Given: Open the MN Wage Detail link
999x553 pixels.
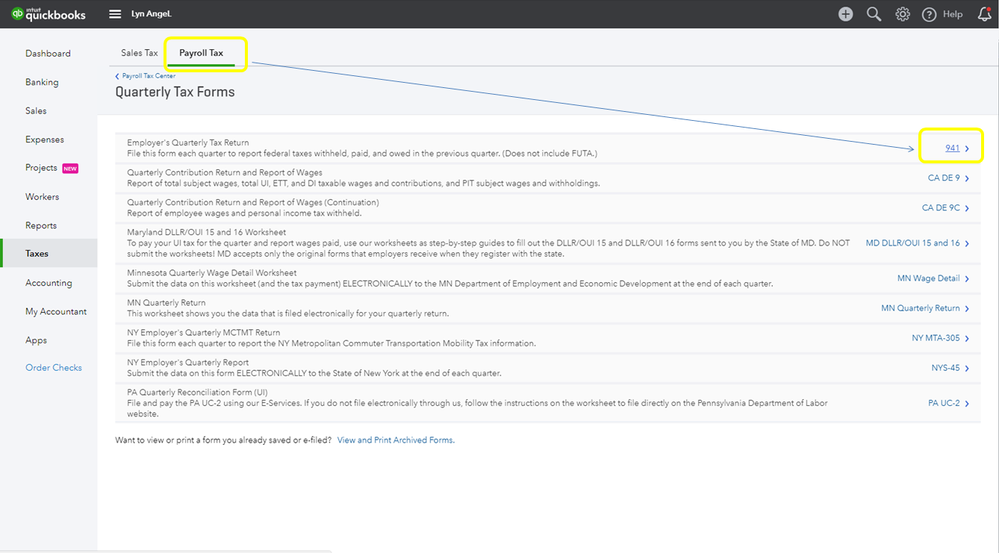Looking at the screenshot, I should pos(928,278).
